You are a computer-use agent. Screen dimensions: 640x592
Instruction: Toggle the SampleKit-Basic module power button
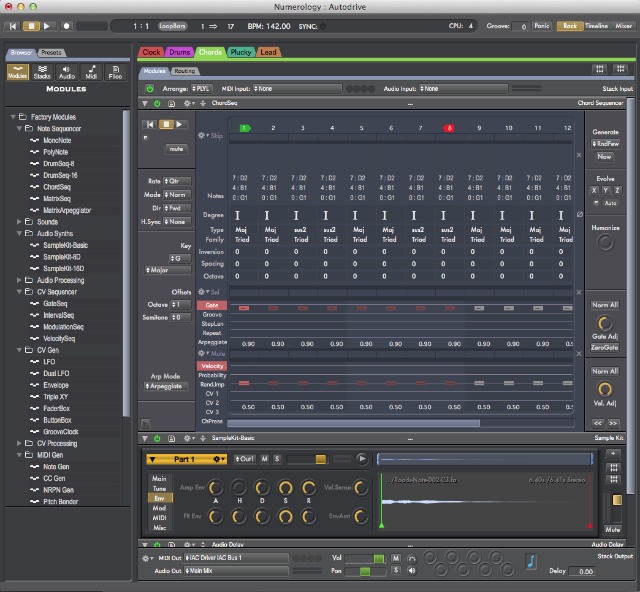157,438
